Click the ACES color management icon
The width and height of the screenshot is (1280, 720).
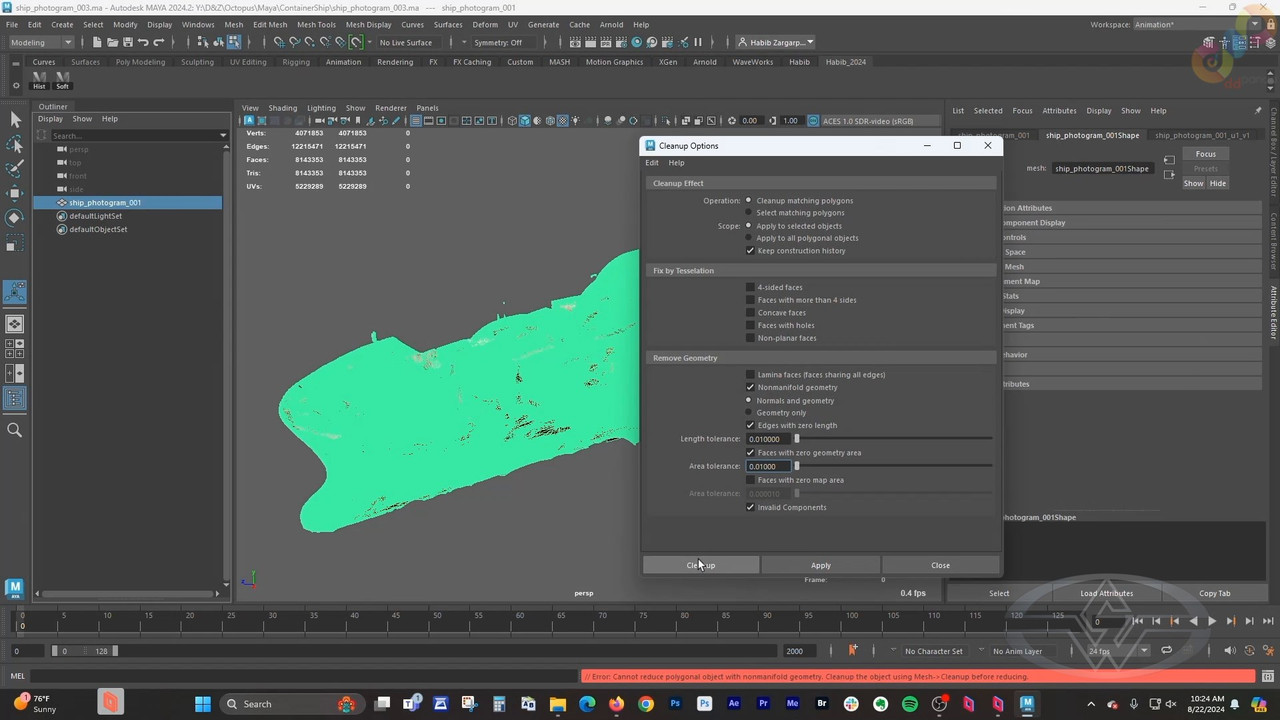tap(812, 121)
